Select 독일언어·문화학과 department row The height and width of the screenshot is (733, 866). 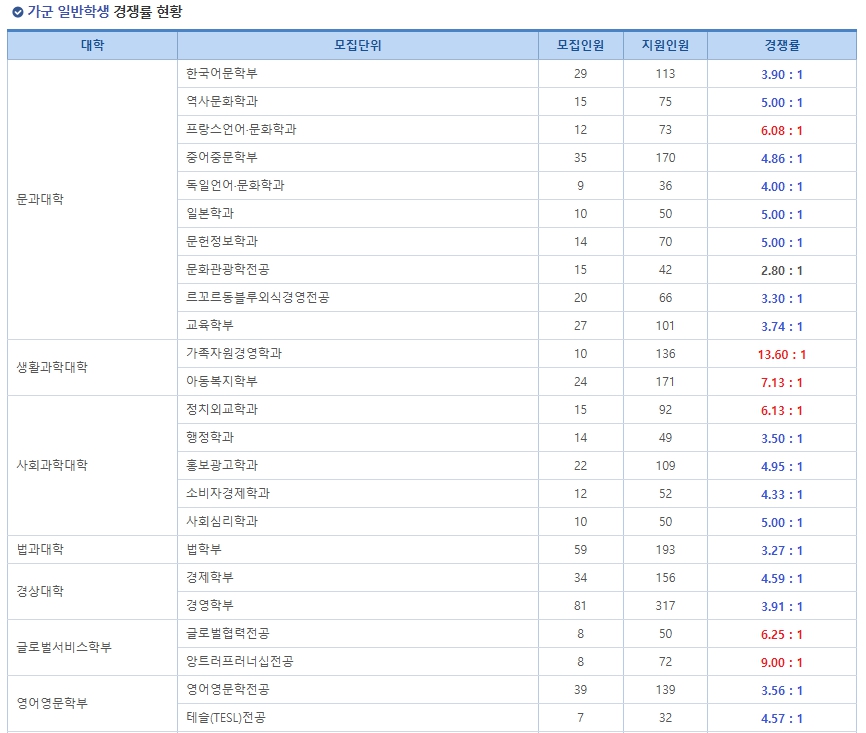pos(517,186)
